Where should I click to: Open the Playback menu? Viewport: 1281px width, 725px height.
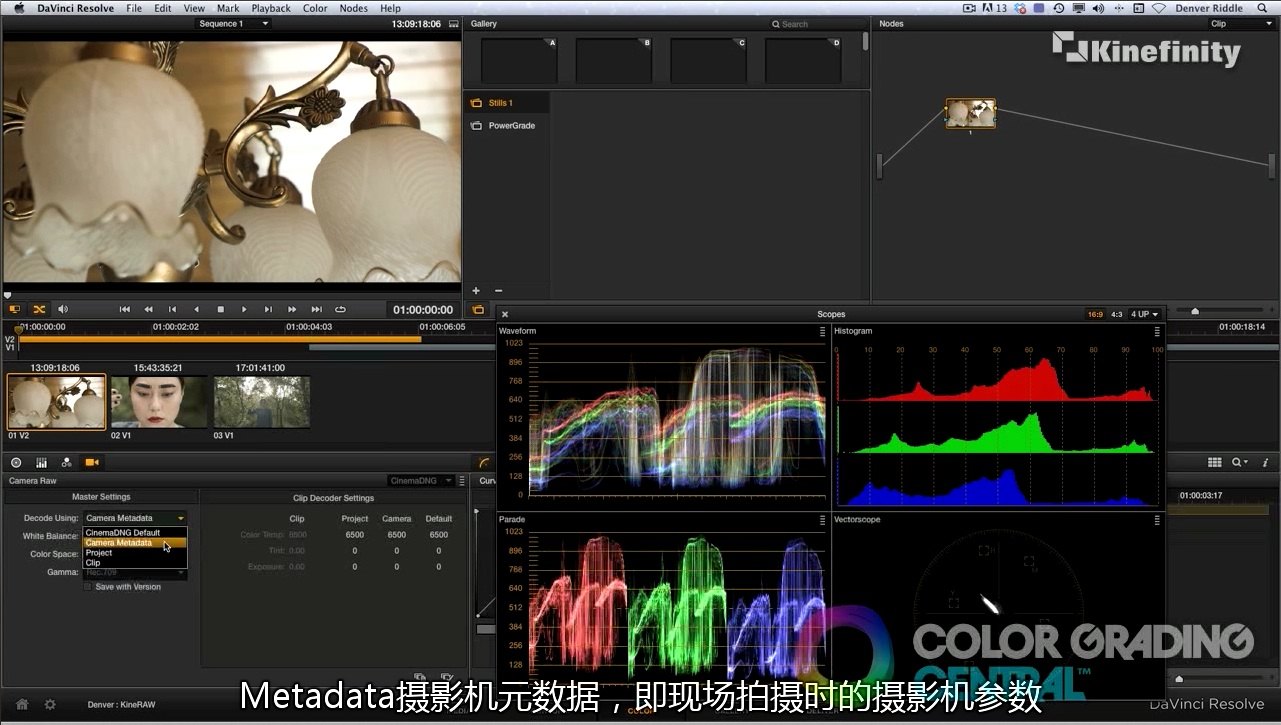coord(271,8)
